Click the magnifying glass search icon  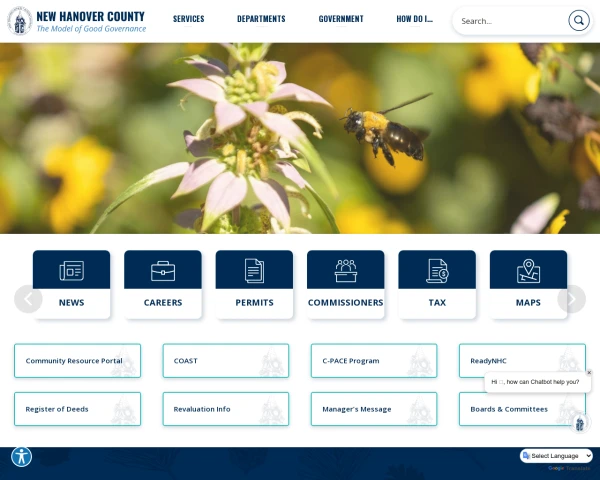coord(579,21)
